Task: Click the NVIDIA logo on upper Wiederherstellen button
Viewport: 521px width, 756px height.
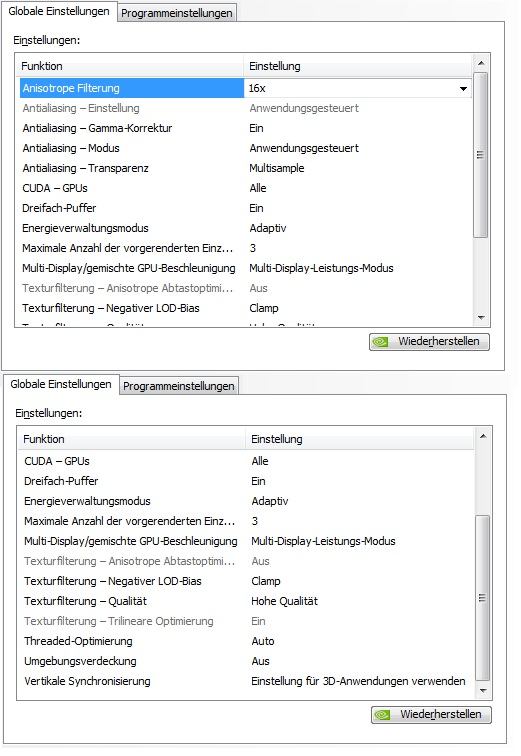Action: pyautogui.click(x=380, y=342)
